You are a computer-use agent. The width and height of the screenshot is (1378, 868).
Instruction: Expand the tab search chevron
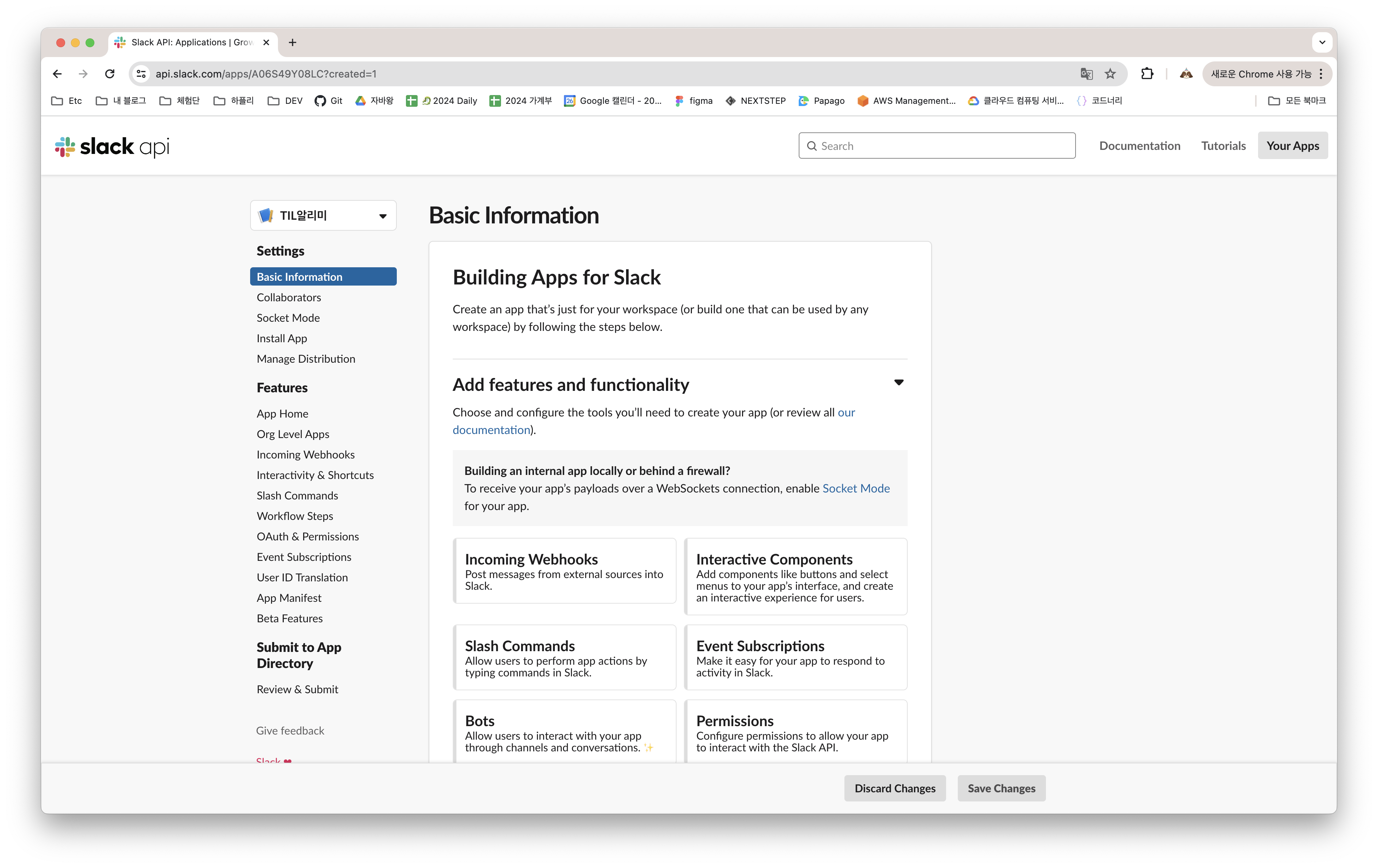[1322, 42]
